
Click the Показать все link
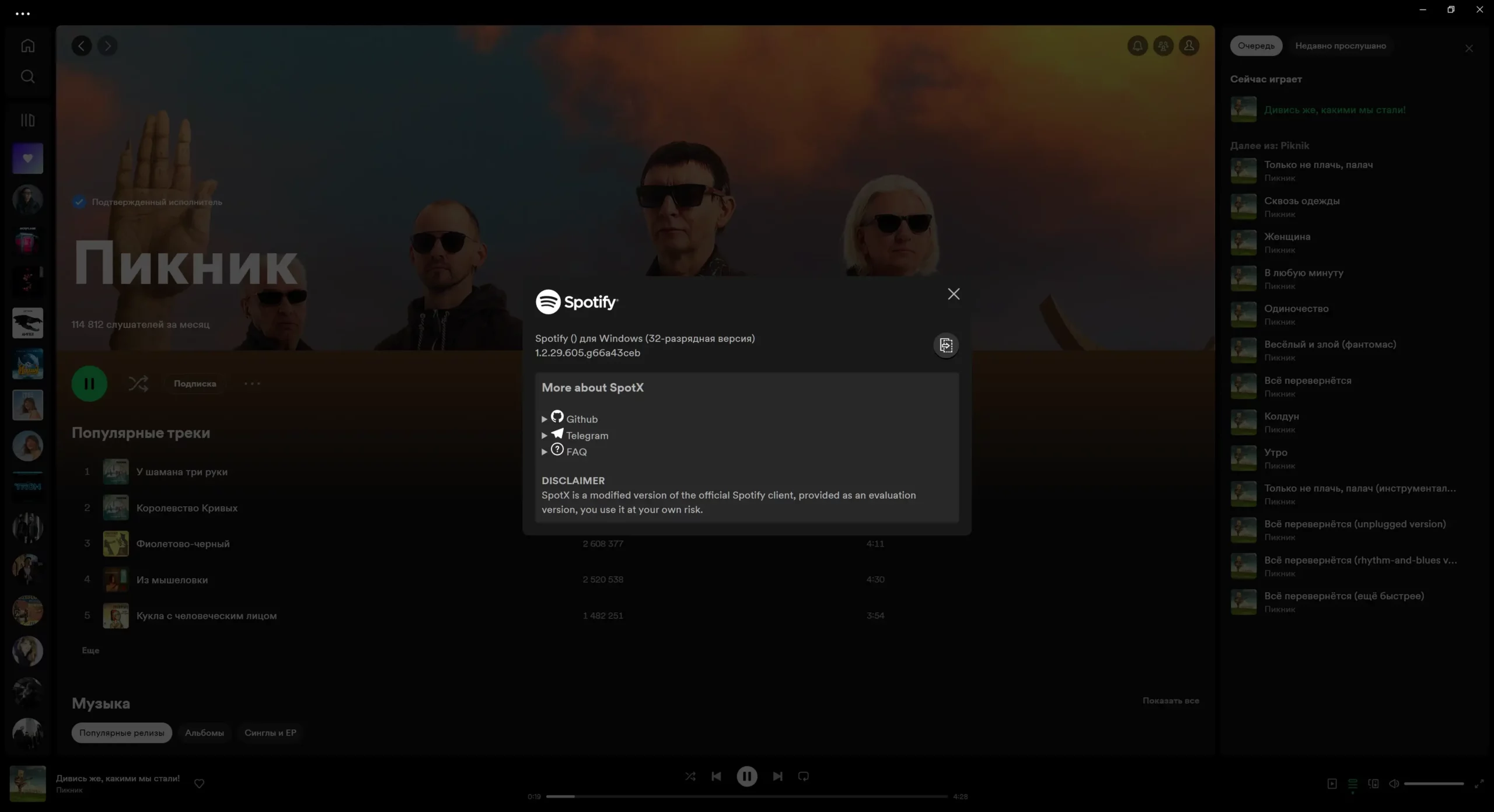1170,701
